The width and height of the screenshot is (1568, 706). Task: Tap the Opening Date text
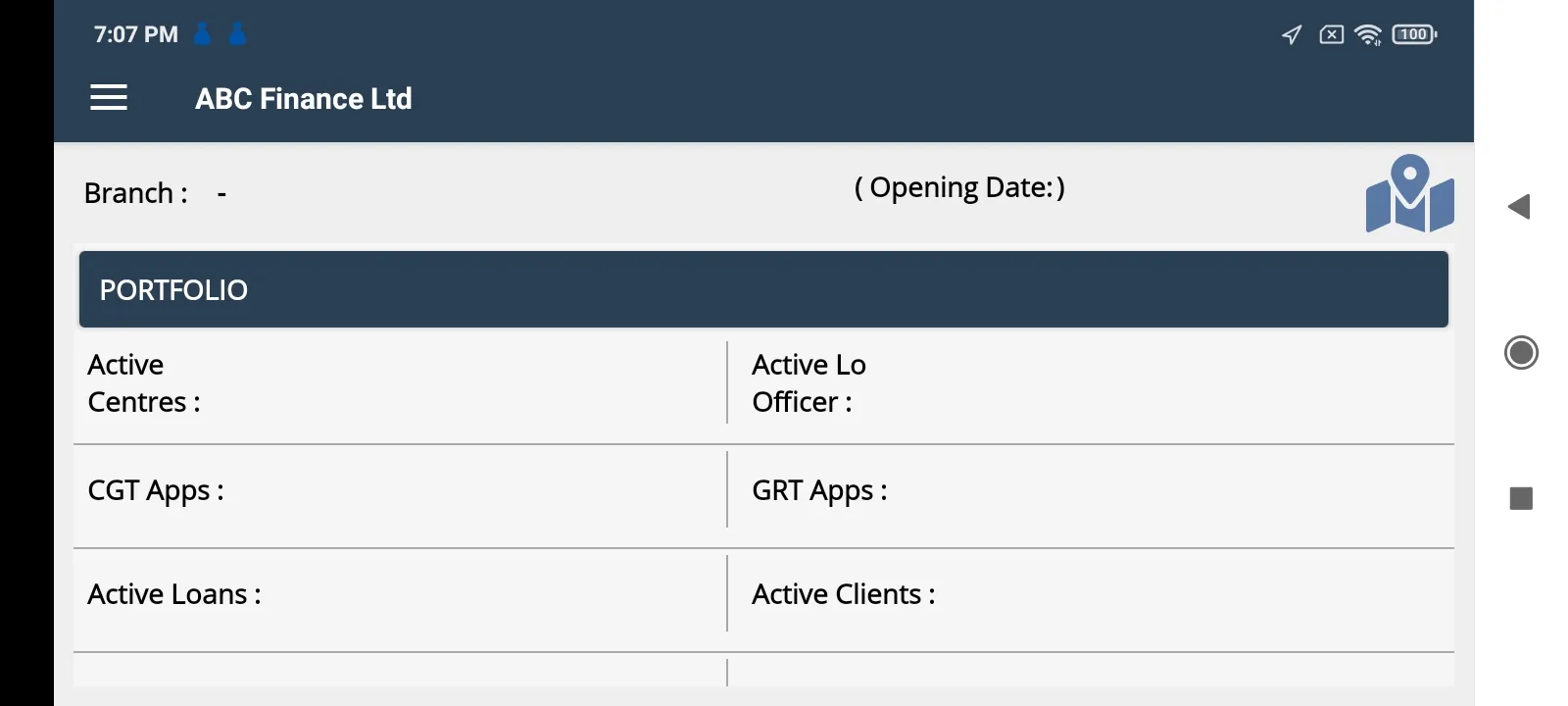coord(959,187)
